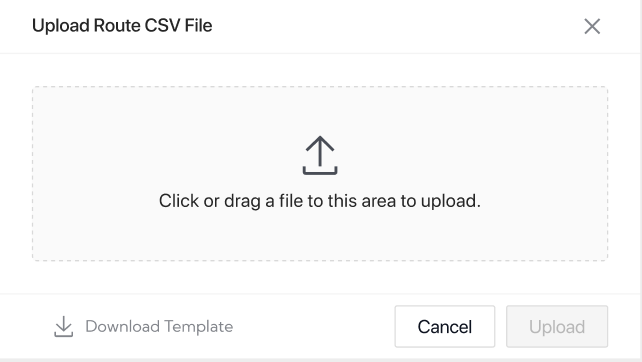Click the empty space below the upload prompt
This screenshot has height=362, width=642.
[x=320, y=235]
